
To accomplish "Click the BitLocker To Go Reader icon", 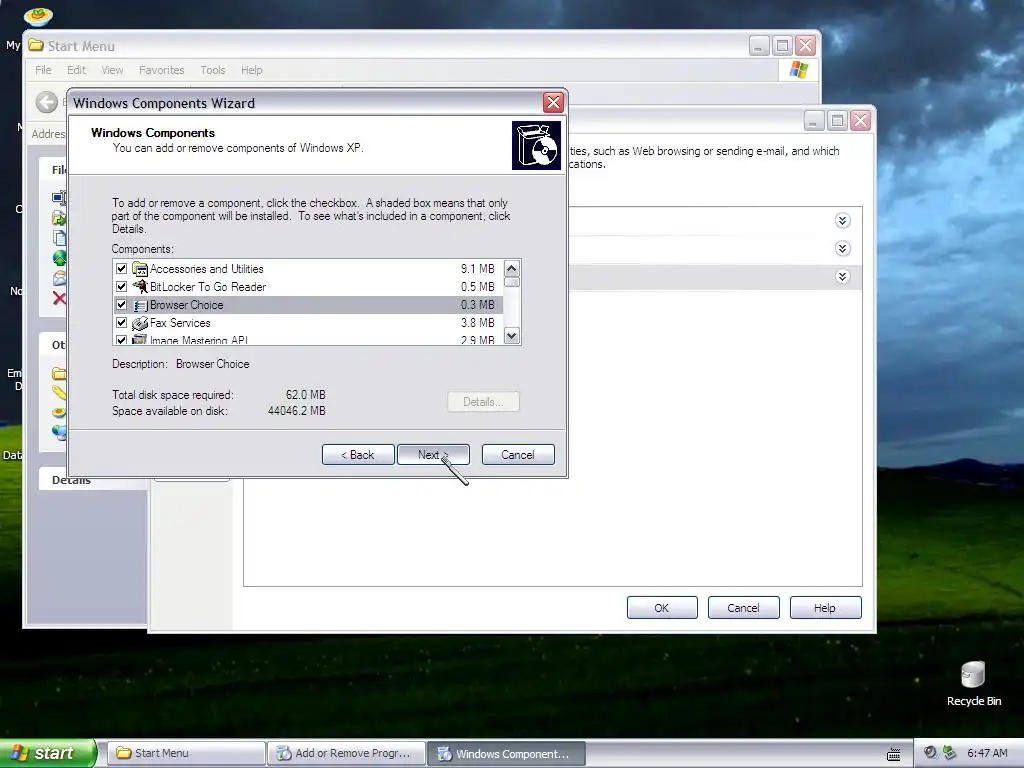I will 140,286.
